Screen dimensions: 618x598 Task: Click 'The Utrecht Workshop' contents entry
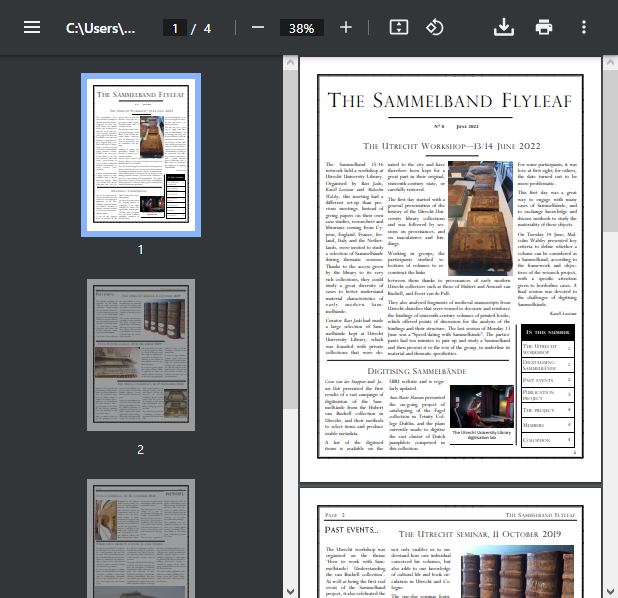coord(547,349)
